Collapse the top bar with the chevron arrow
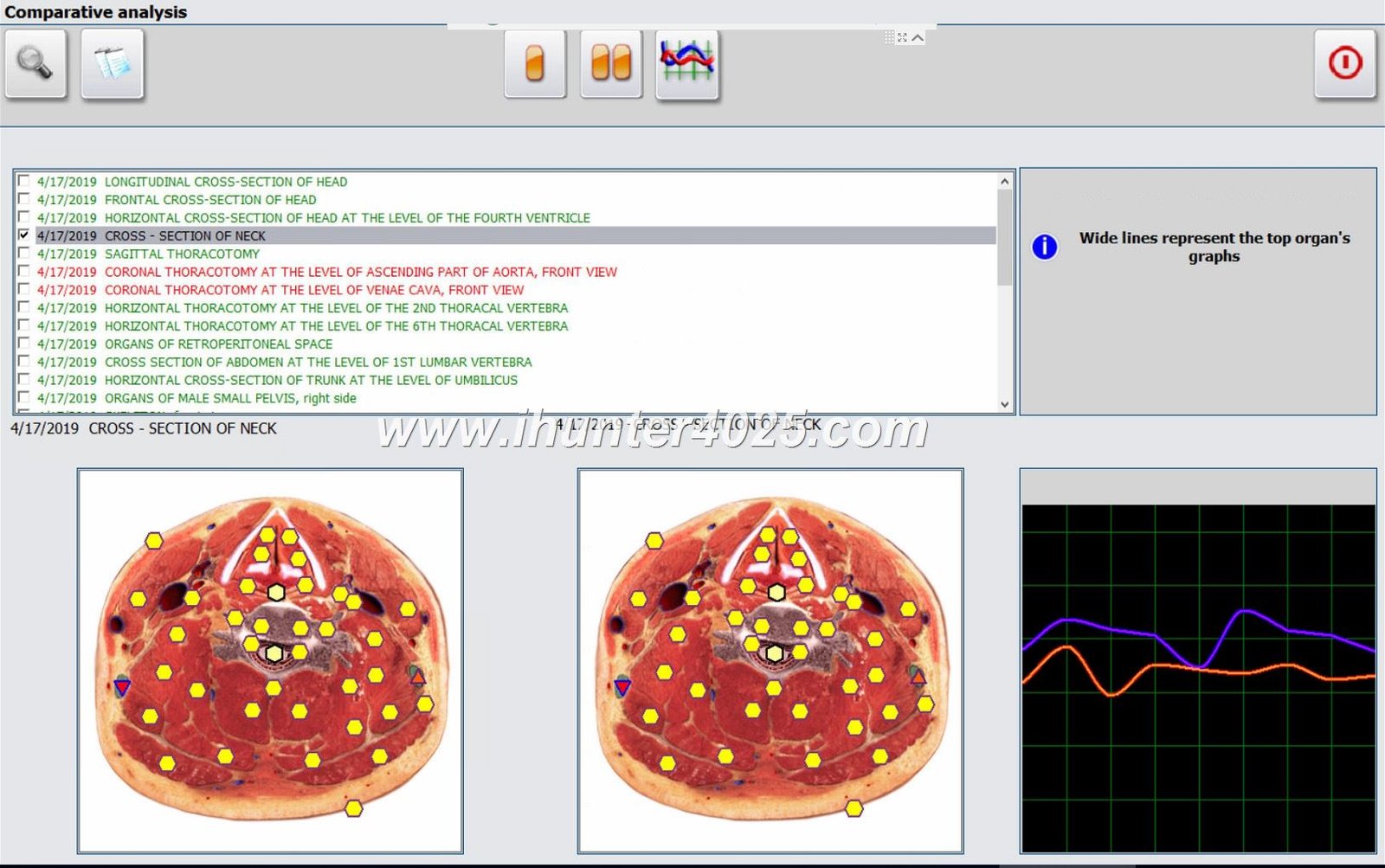The height and width of the screenshot is (868, 1385). 918,37
